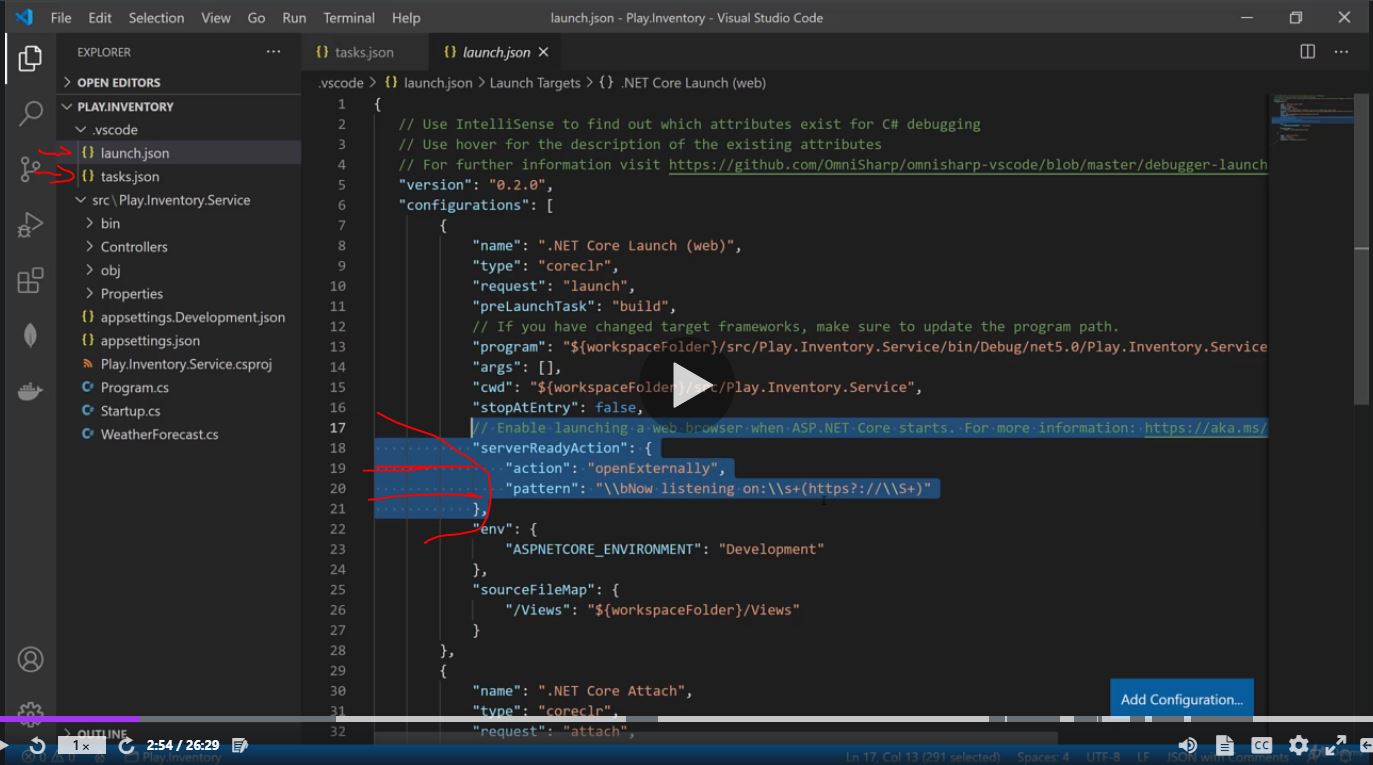Open Startup.cs in the Explorer
Viewport: 1373px width, 765px height.
pos(179,411)
